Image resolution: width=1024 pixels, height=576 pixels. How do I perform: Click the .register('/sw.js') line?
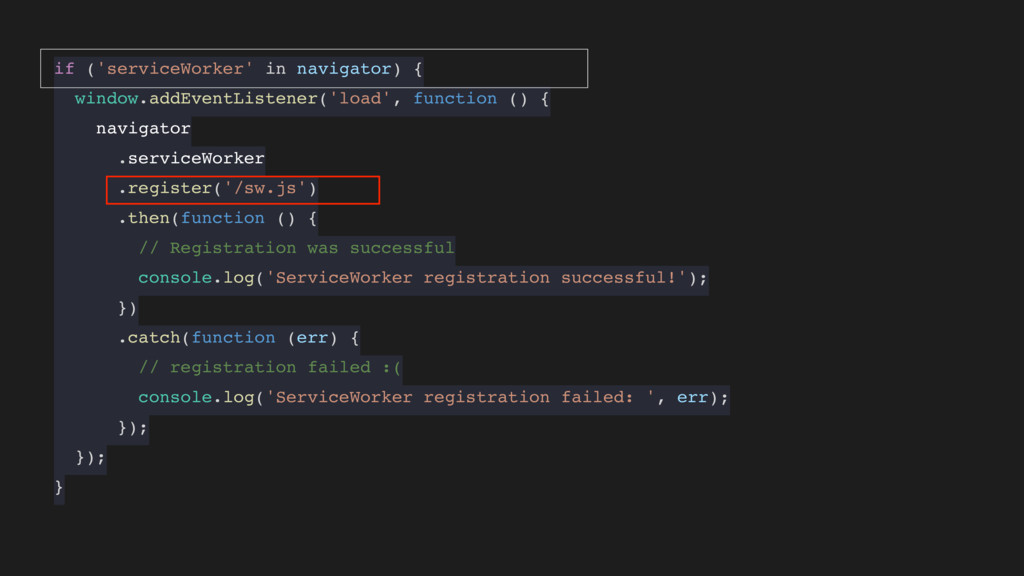217,188
